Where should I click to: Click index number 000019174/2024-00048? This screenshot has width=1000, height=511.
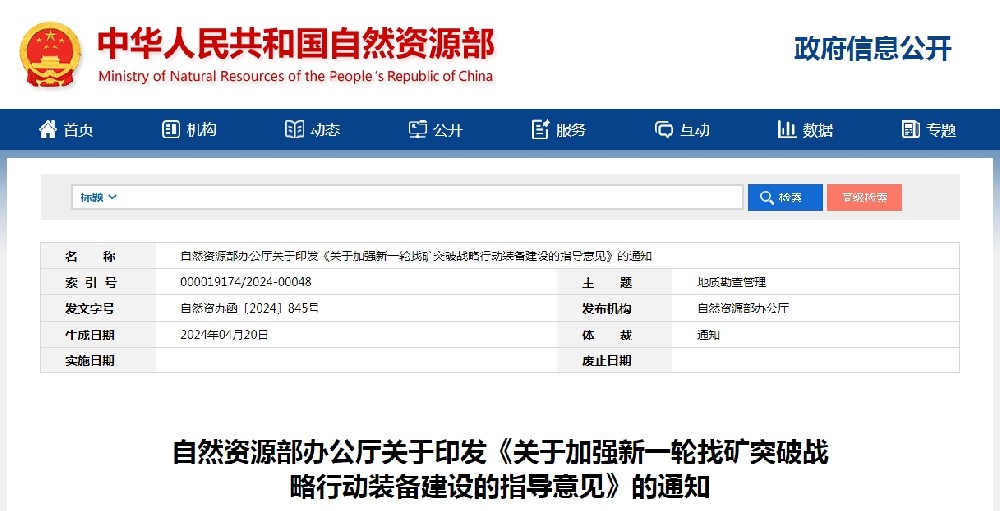click(246, 282)
